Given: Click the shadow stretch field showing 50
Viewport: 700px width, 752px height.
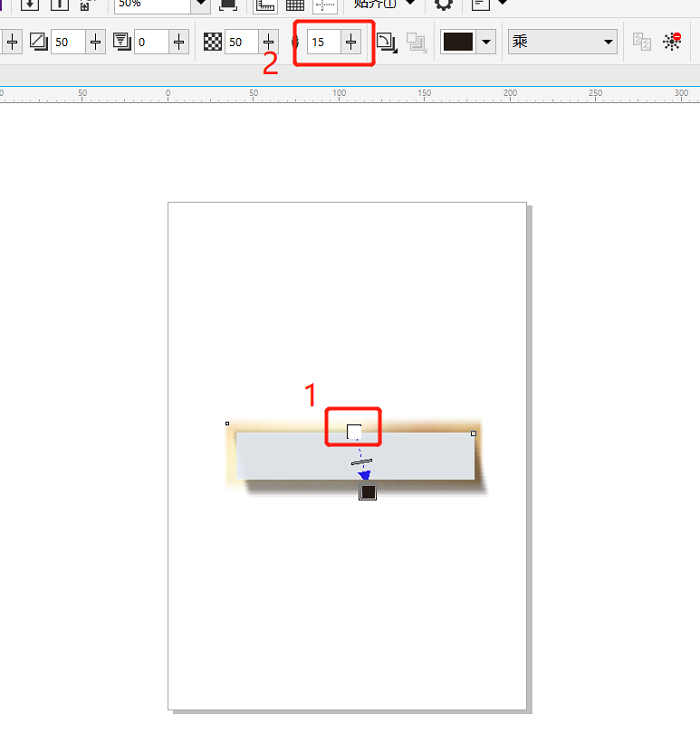Looking at the screenshot, I should [x=68, y=42].
